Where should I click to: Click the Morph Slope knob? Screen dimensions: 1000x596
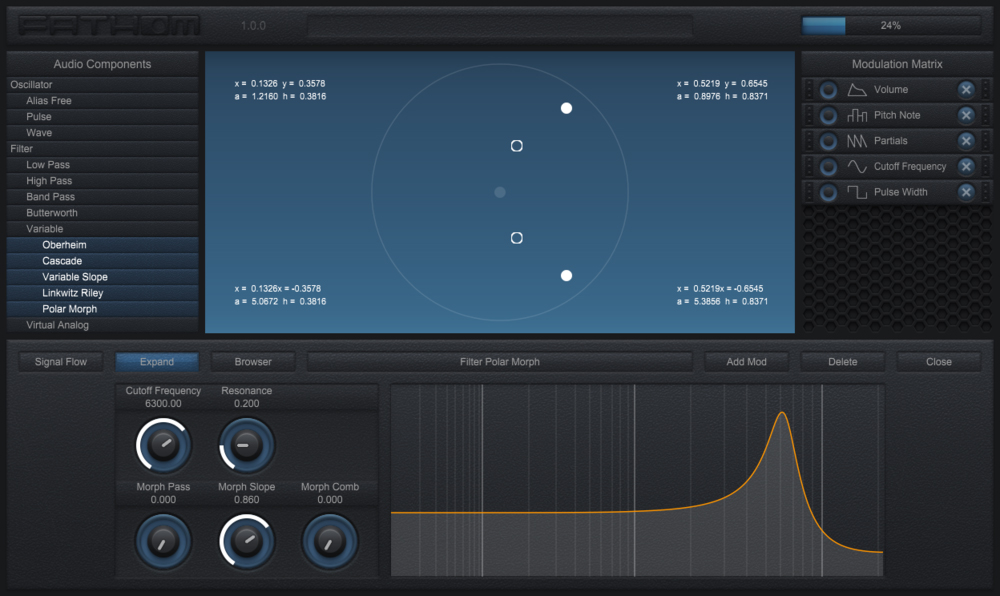pyautogui.click(x=246, y=541)
